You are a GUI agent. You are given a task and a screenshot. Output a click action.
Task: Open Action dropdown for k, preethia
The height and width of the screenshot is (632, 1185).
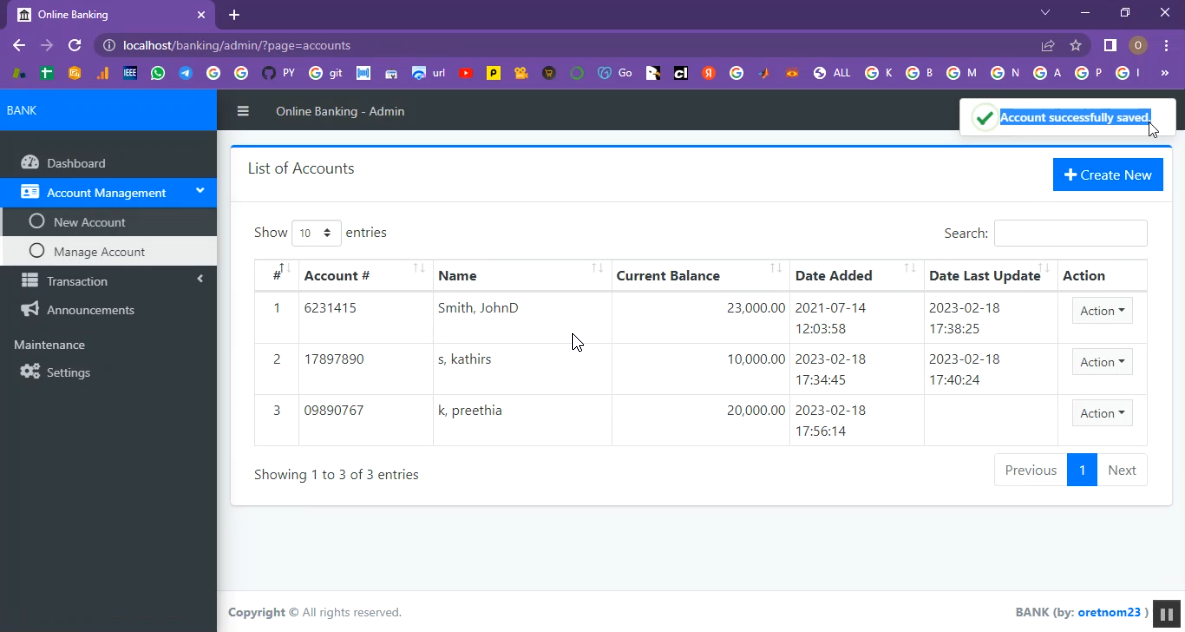point(1101,413)
